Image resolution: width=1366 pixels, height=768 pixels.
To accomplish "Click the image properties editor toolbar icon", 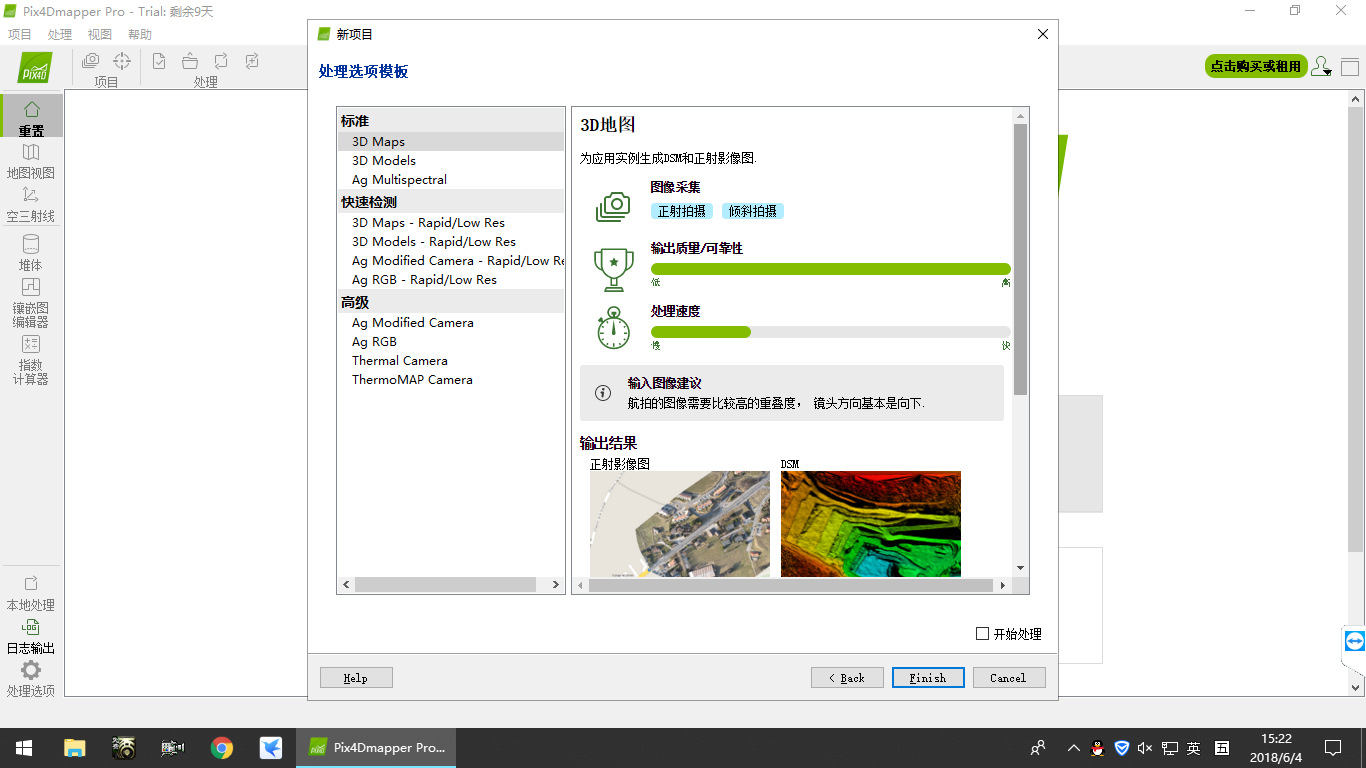I will click(90, 61).
